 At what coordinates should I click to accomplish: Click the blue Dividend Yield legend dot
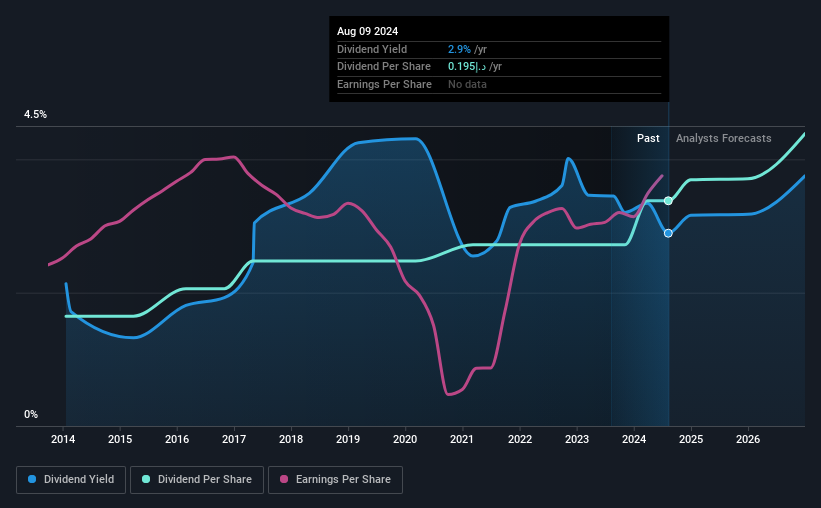pyautogui.click(x=32, y=479)
